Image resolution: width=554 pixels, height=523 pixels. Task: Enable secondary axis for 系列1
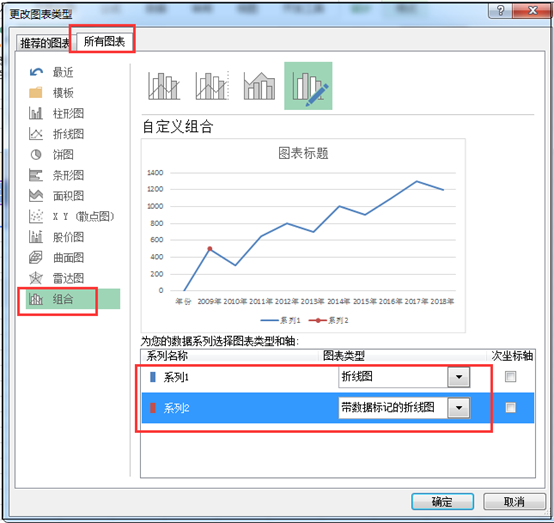[510, 377]
